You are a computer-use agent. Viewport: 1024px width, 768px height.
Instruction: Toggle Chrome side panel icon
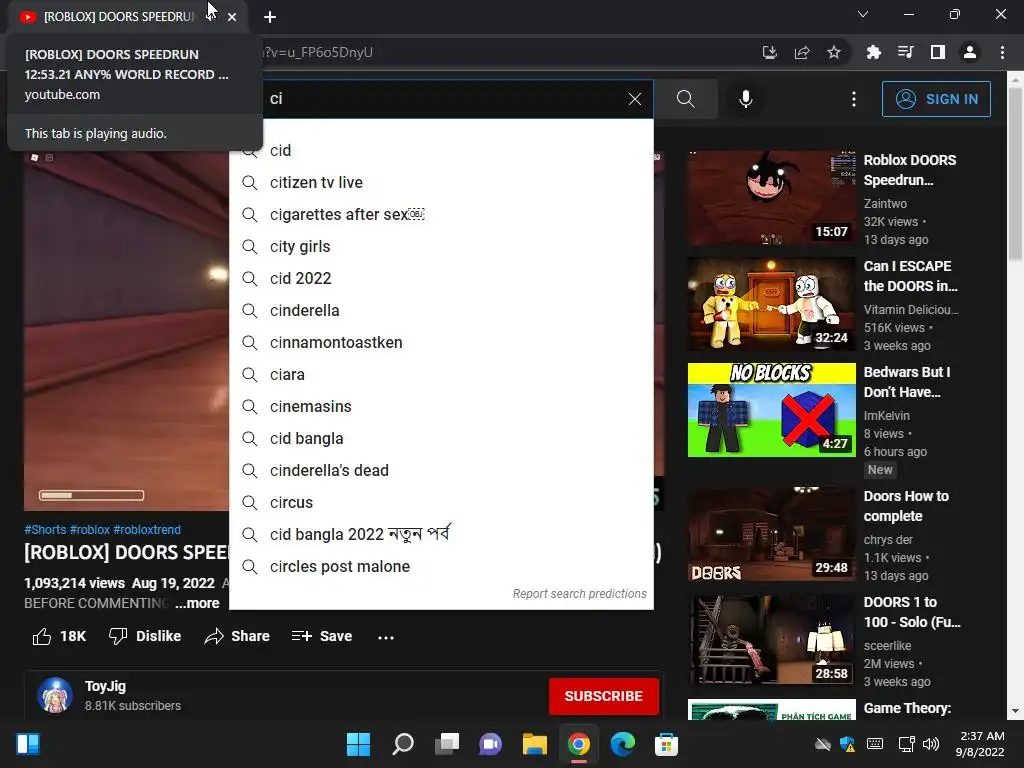(x=938, y=52)
